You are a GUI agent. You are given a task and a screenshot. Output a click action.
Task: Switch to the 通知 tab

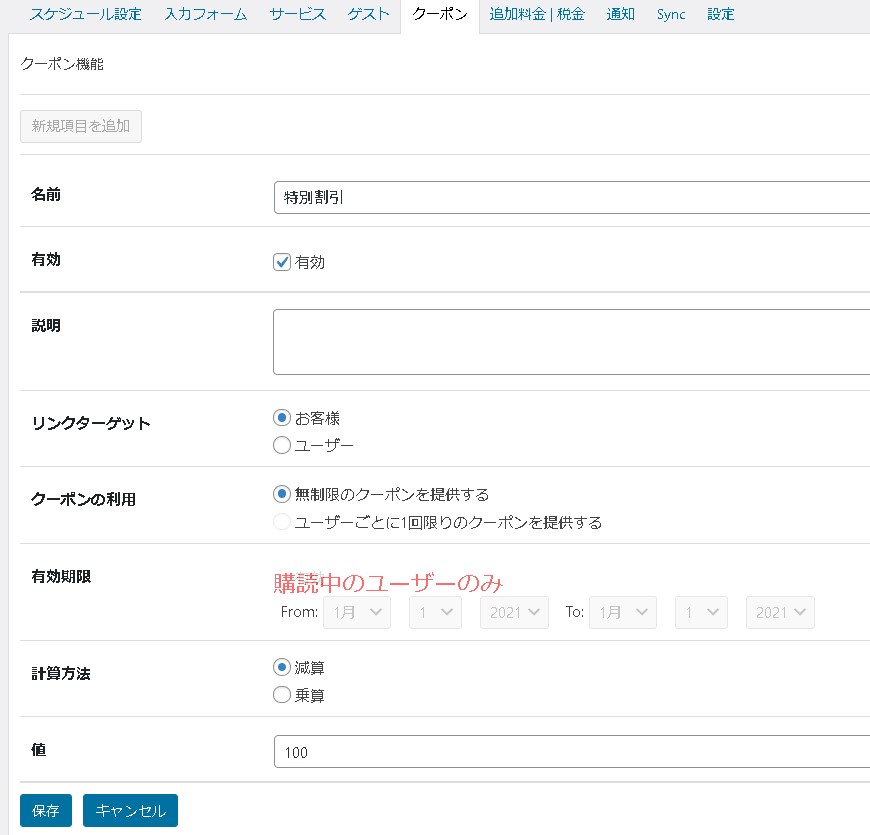tap(620, 15)
